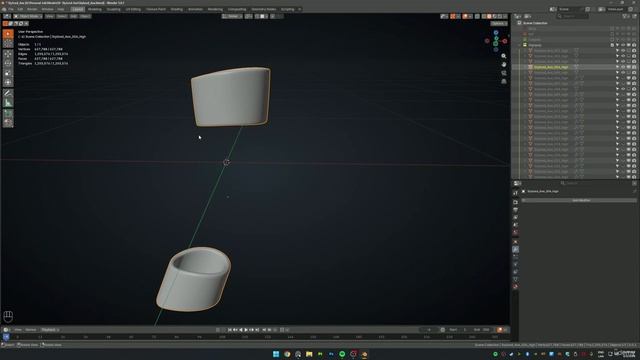Switch to the Sculpting workspace tab
Screen dimensions: 640x360
(113, 9)
